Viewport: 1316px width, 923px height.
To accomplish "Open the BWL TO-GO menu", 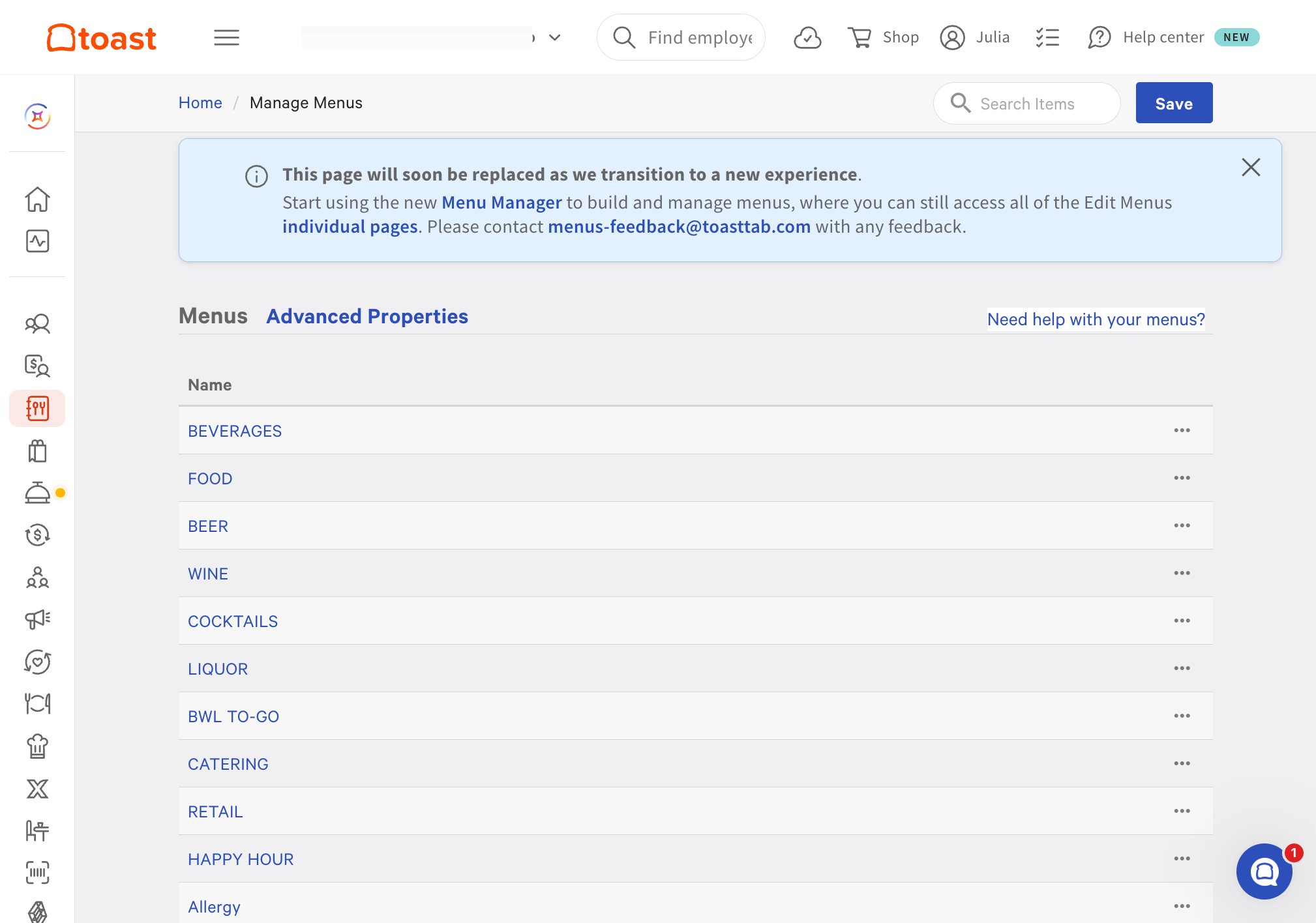I will 233,716.
